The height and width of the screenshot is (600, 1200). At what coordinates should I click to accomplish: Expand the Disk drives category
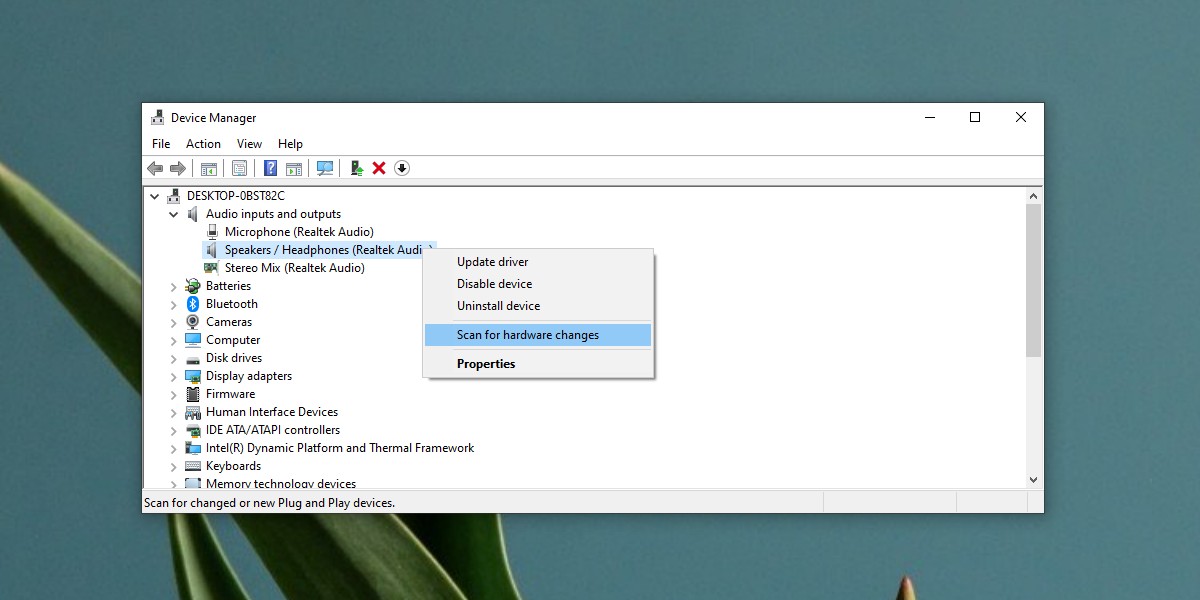coord(173,358)
